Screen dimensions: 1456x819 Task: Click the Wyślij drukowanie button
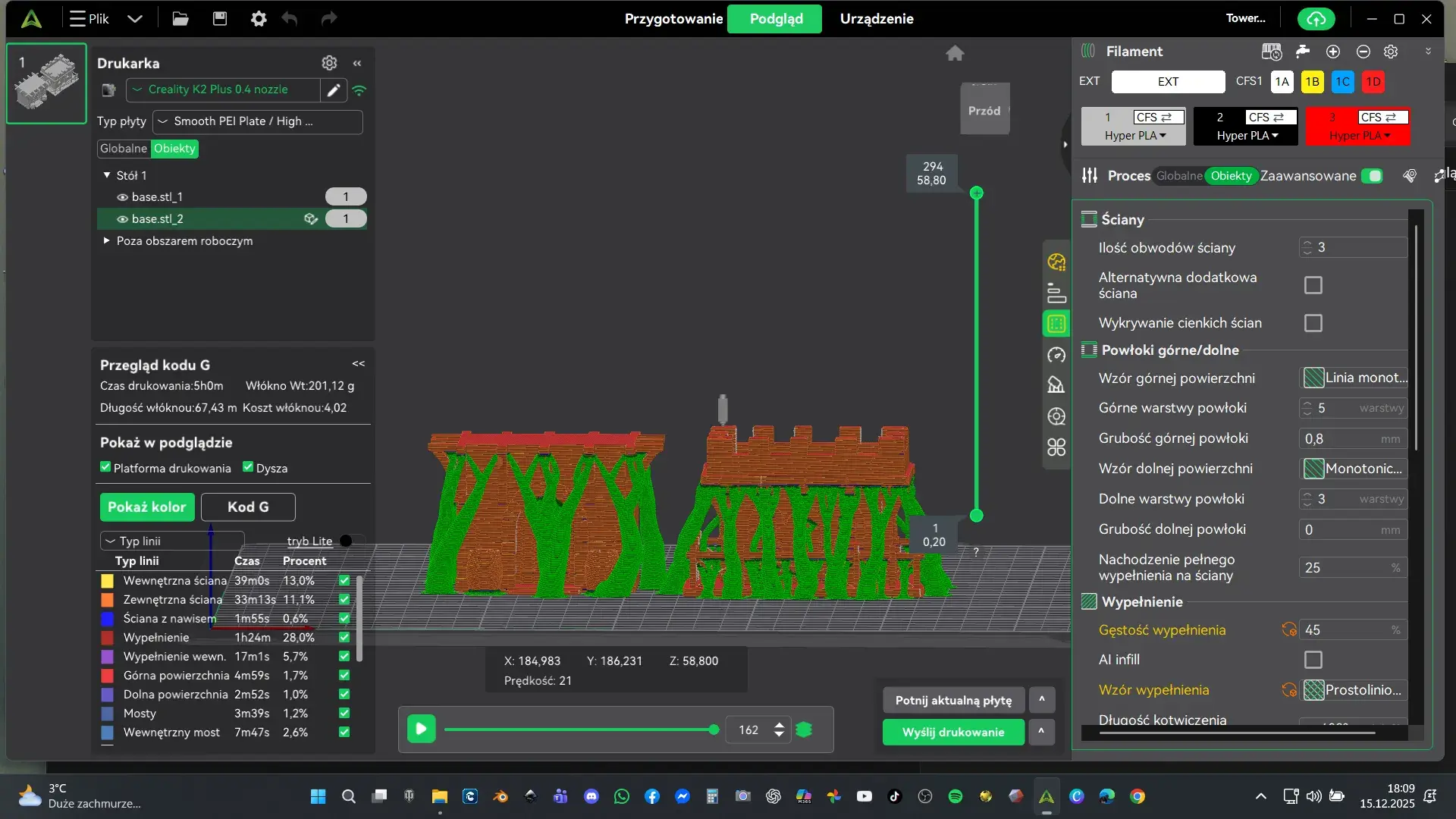952,732
